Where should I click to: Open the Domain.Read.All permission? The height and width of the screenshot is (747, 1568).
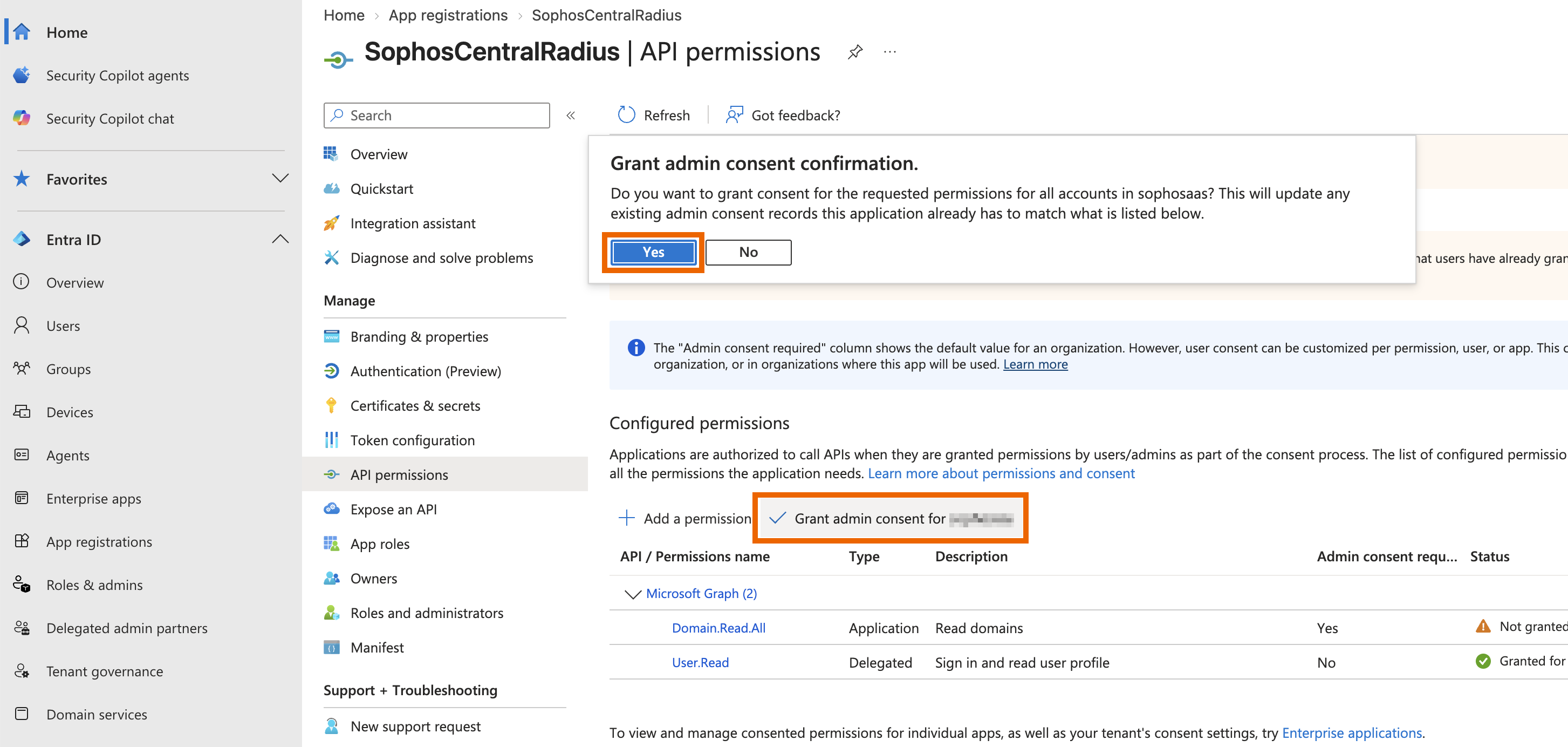point(718,628)
